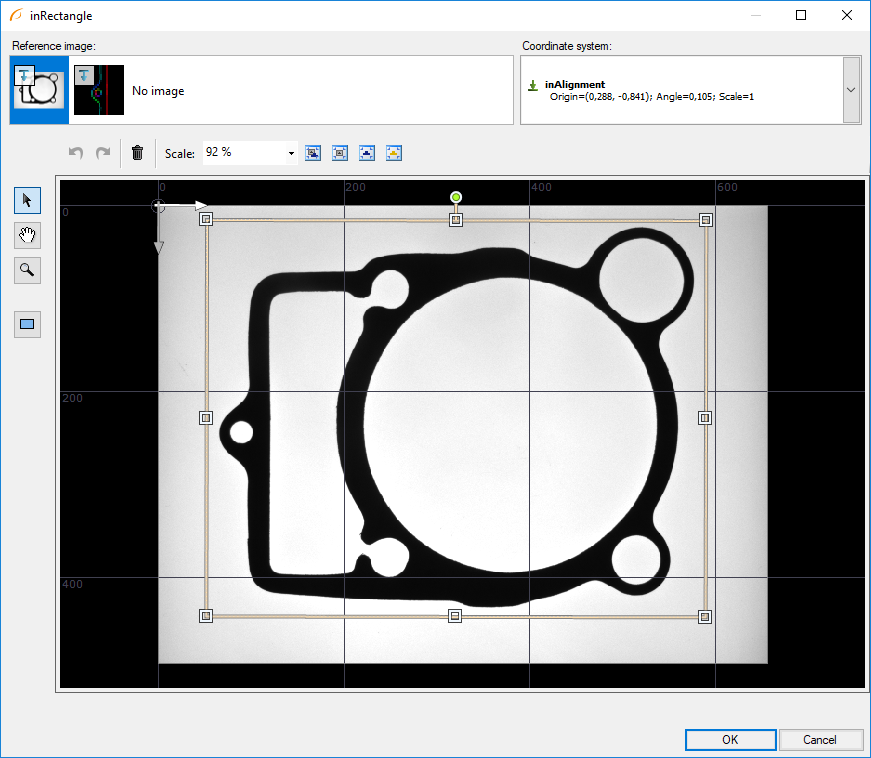Activate the hand pan tool
Viewport: 871px width, 758px height.
pyautogui.click(x=27, y=235)
